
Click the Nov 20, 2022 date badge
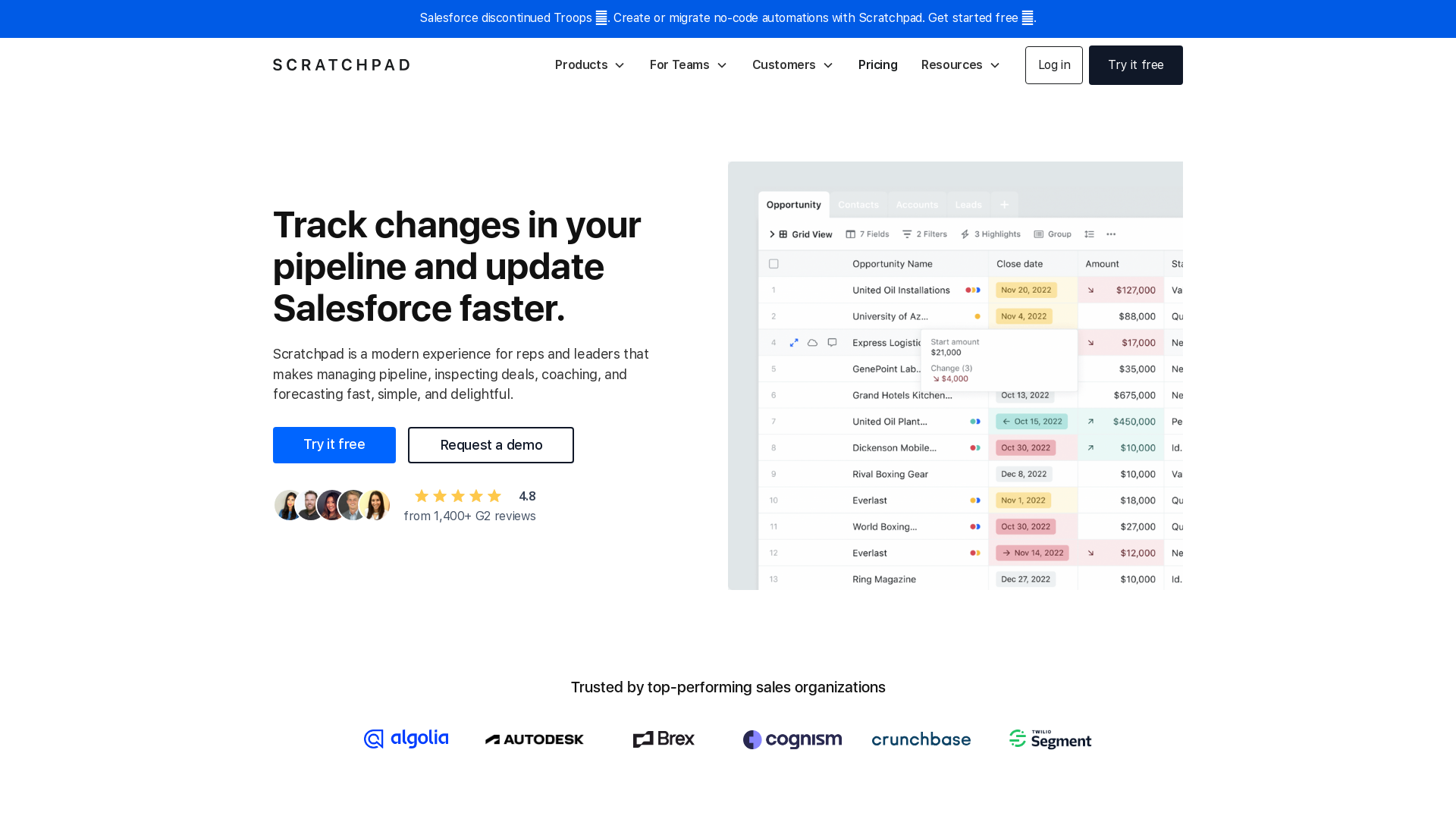(1026, 290)
